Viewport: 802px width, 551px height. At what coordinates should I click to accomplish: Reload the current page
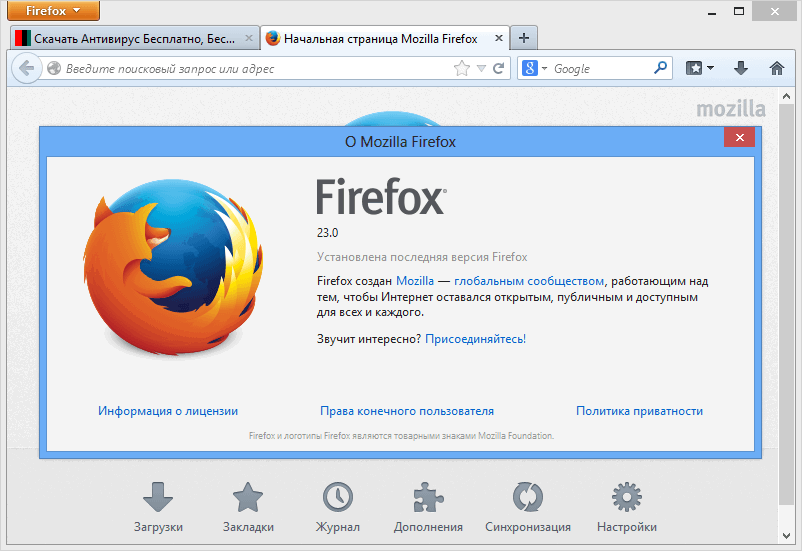(498, 68)
